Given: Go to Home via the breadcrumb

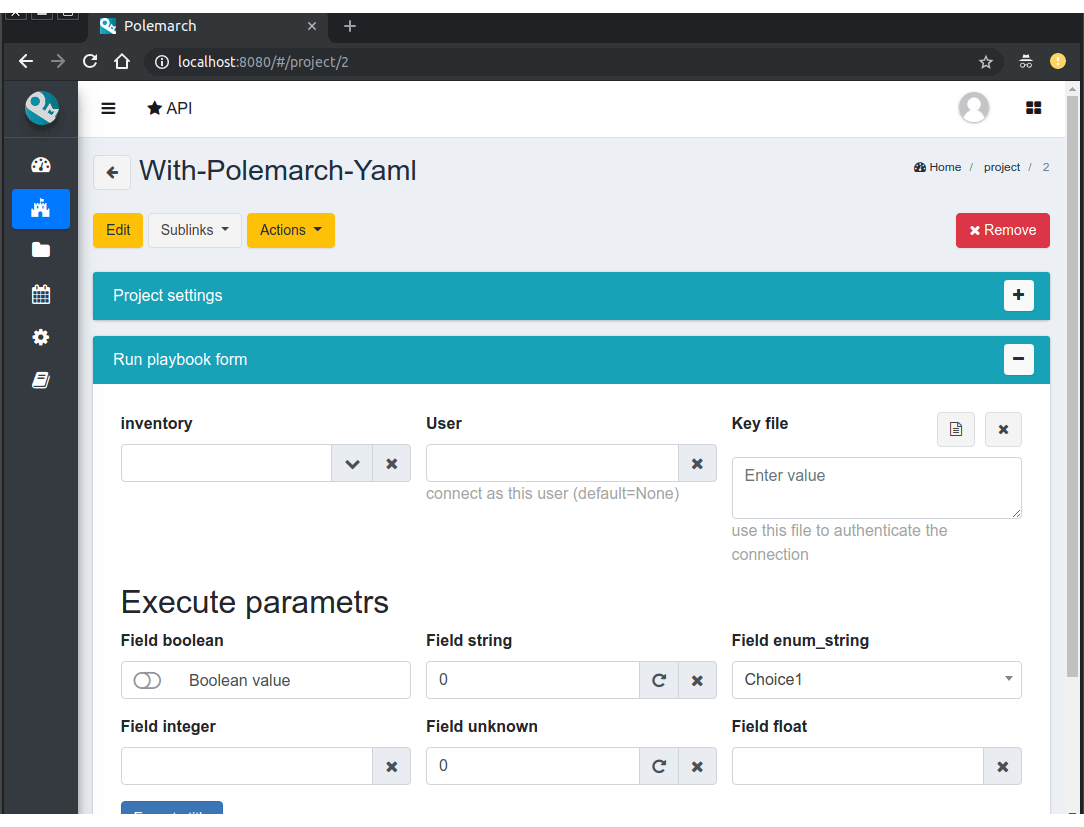Looking at the screenshot, I should click(937, 167).
